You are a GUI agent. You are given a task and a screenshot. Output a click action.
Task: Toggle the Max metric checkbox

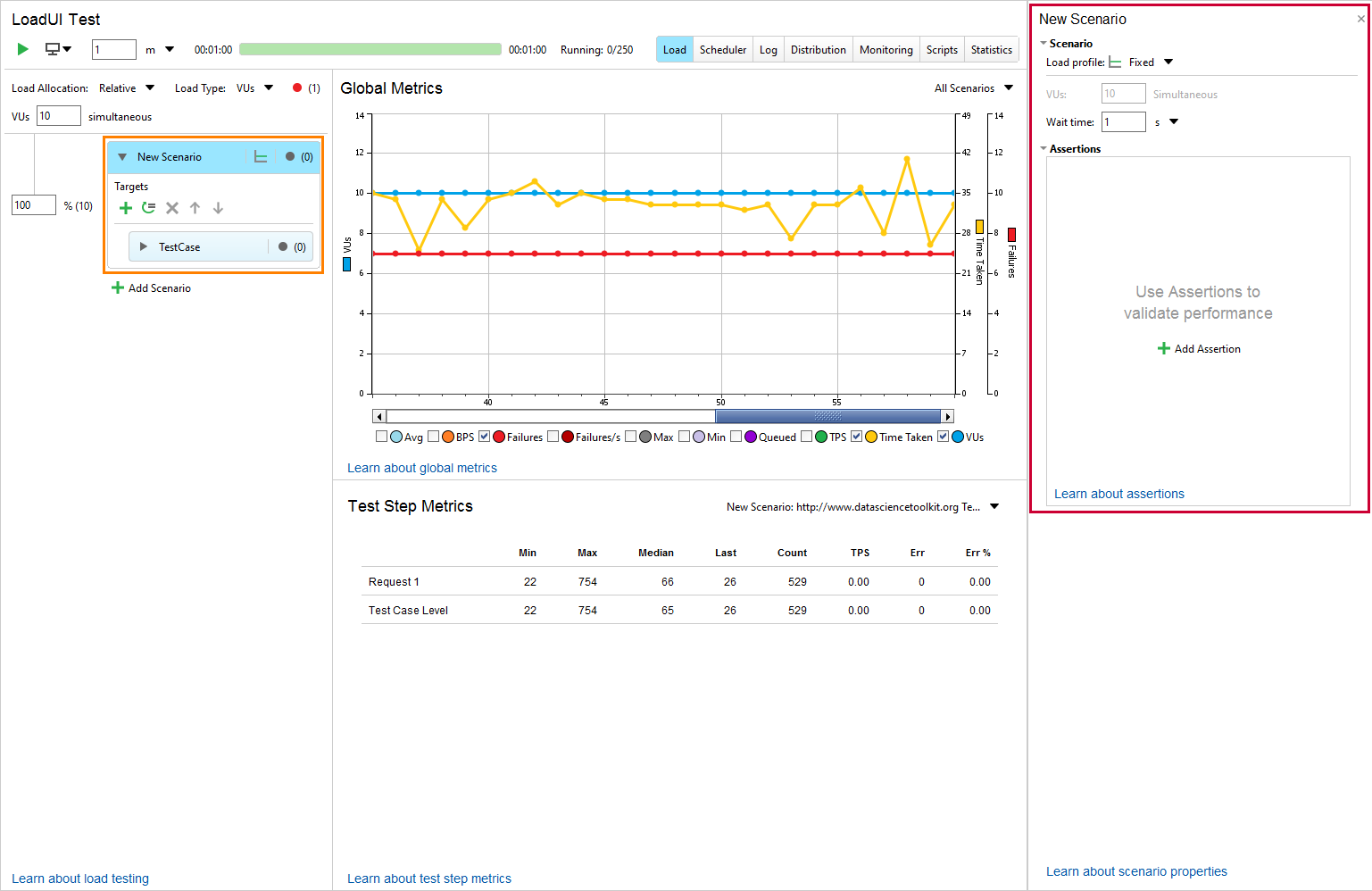(x=631, y=437)
